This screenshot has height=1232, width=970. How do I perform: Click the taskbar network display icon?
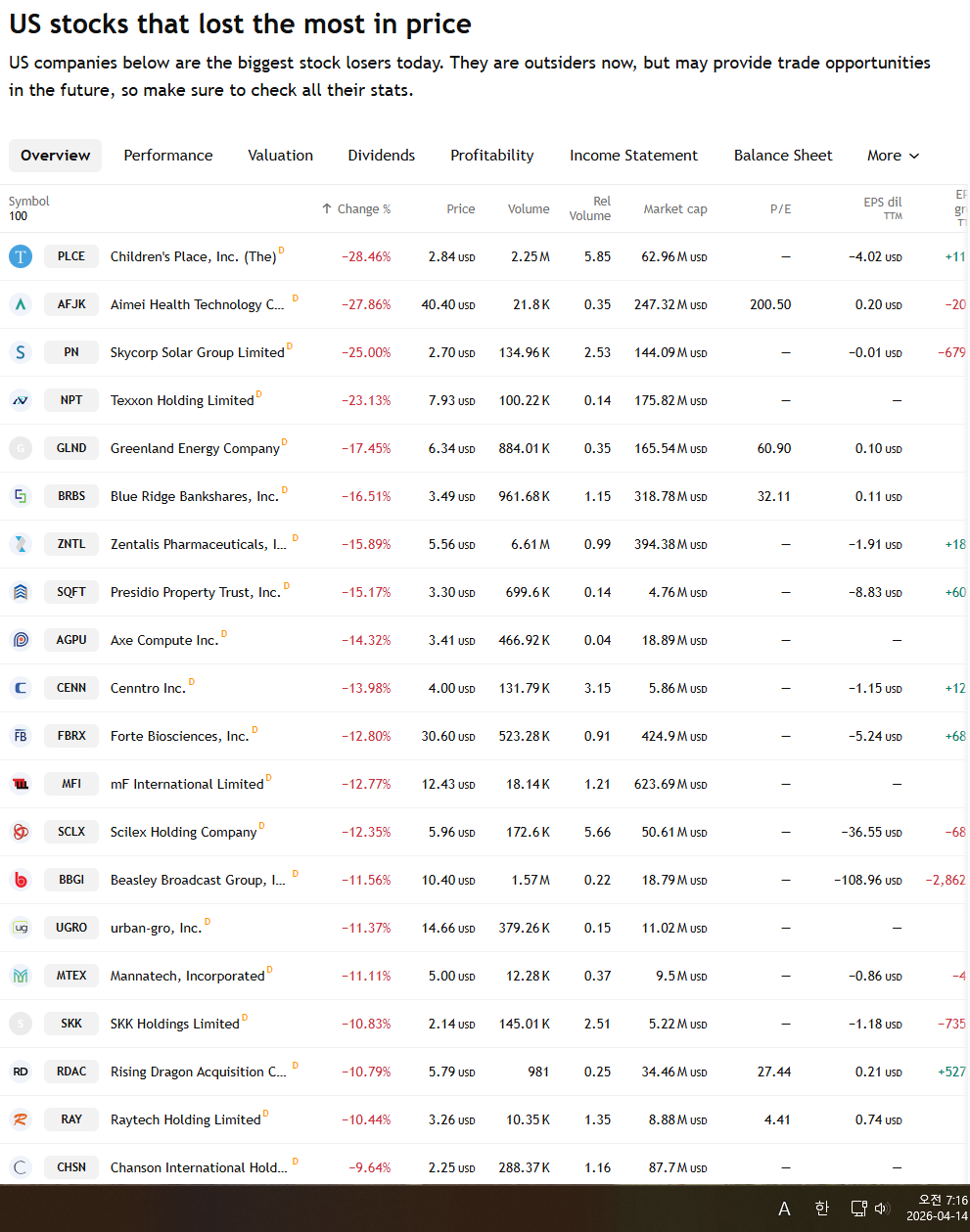click(858, 1209)
